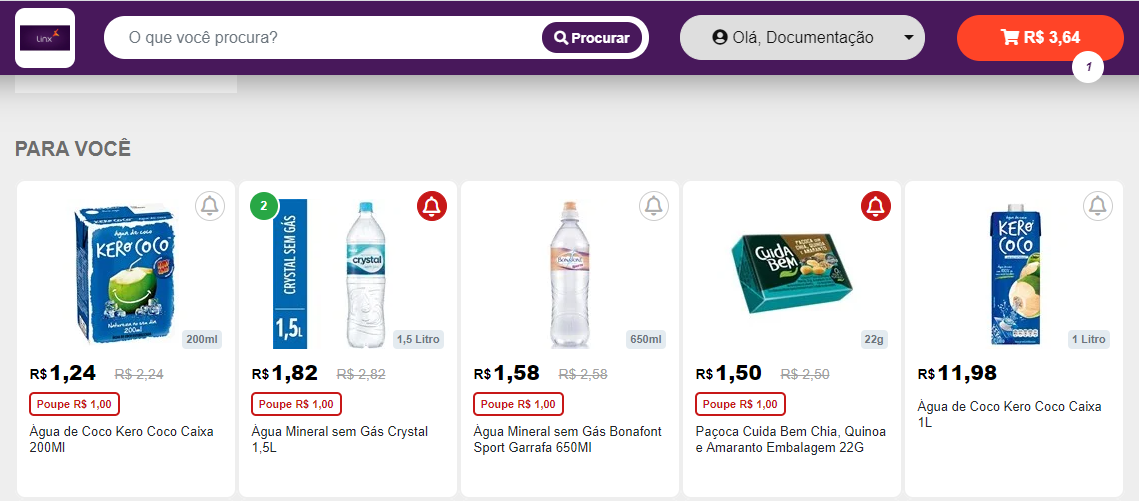Open 'Água Mineral sem Gás Crystal 1,5L' link
The width and height of the screenshot is (1139, 501).
pos(340,439)
